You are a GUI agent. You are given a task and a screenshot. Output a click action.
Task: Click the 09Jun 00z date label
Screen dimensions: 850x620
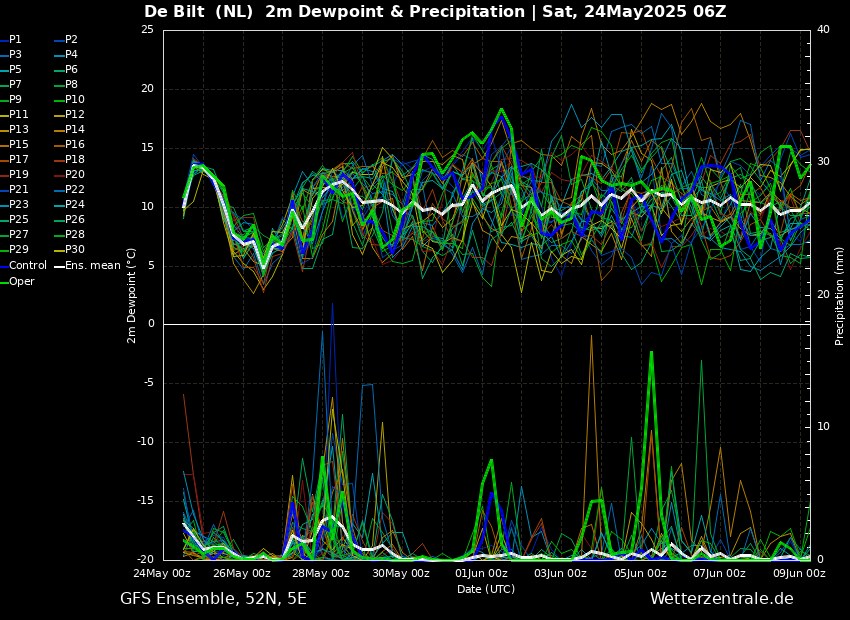tap(799, 573)
